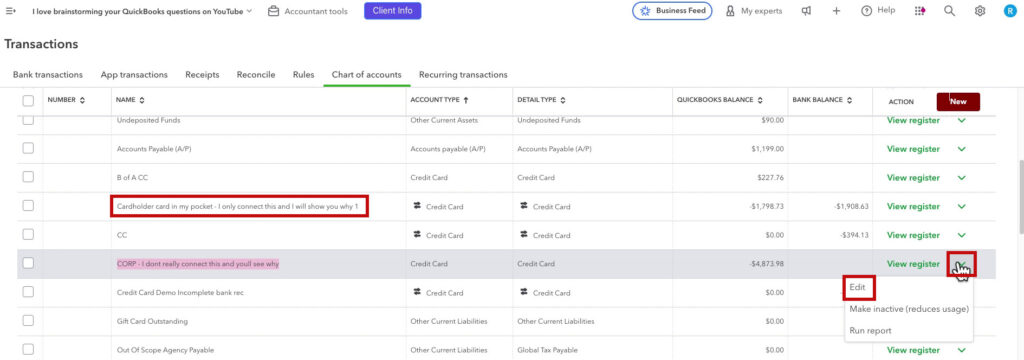Image resolution: width=1024 pixels, height=360 pixels.
Task: Click the -$1,908.63 bank balance
Action: pyautogui.click(x=851, y=206)
